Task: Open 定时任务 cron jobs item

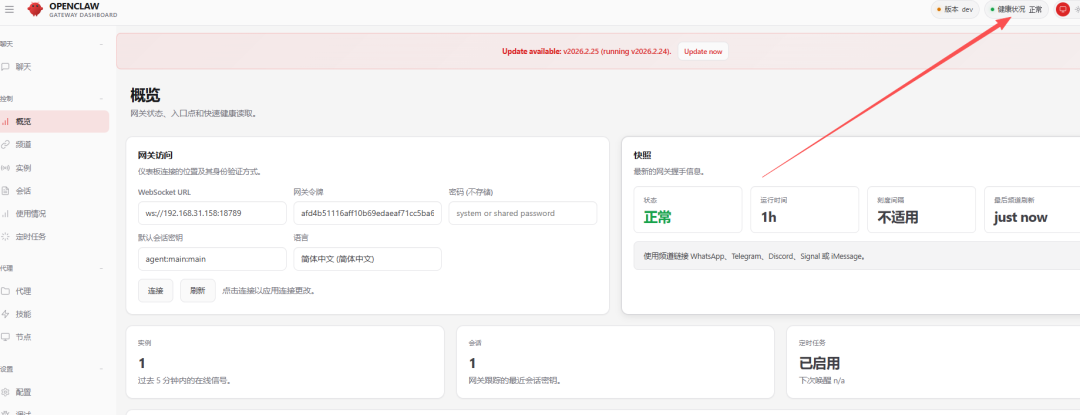Action: 30,236
